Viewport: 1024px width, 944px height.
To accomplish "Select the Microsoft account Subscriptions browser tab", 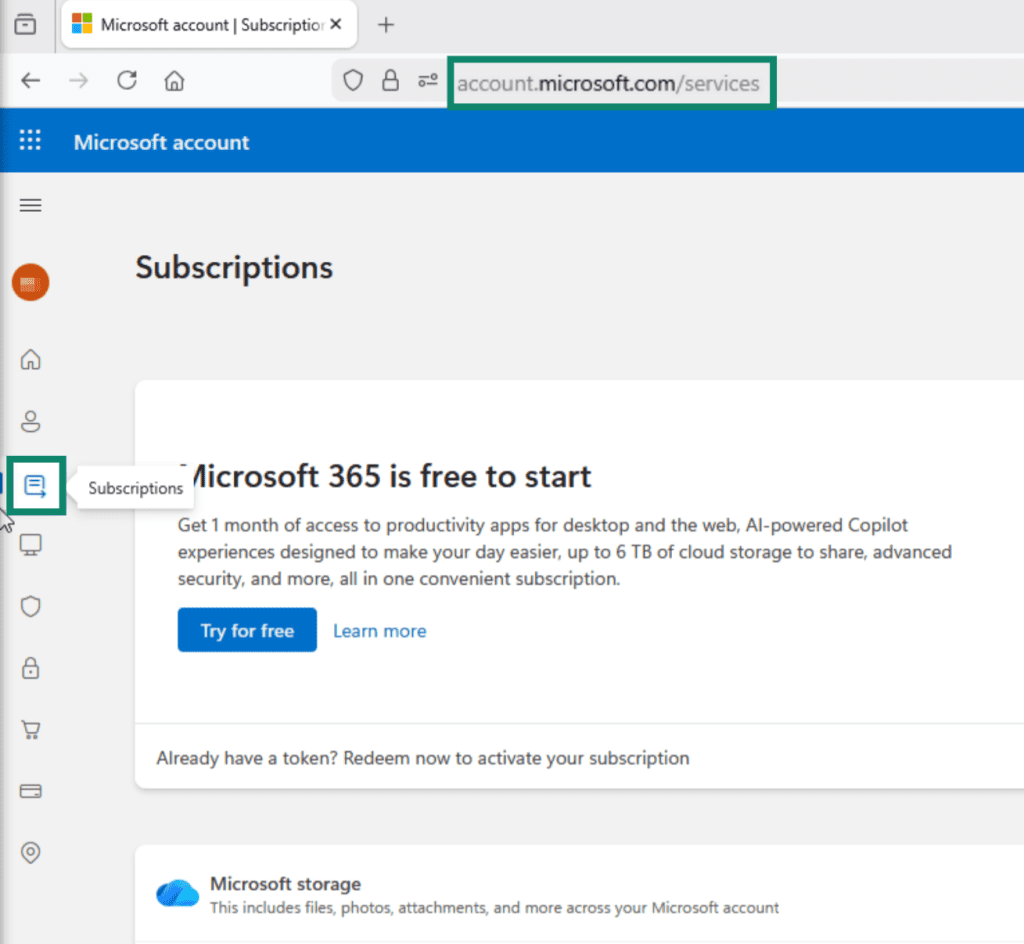I will 209,25.
